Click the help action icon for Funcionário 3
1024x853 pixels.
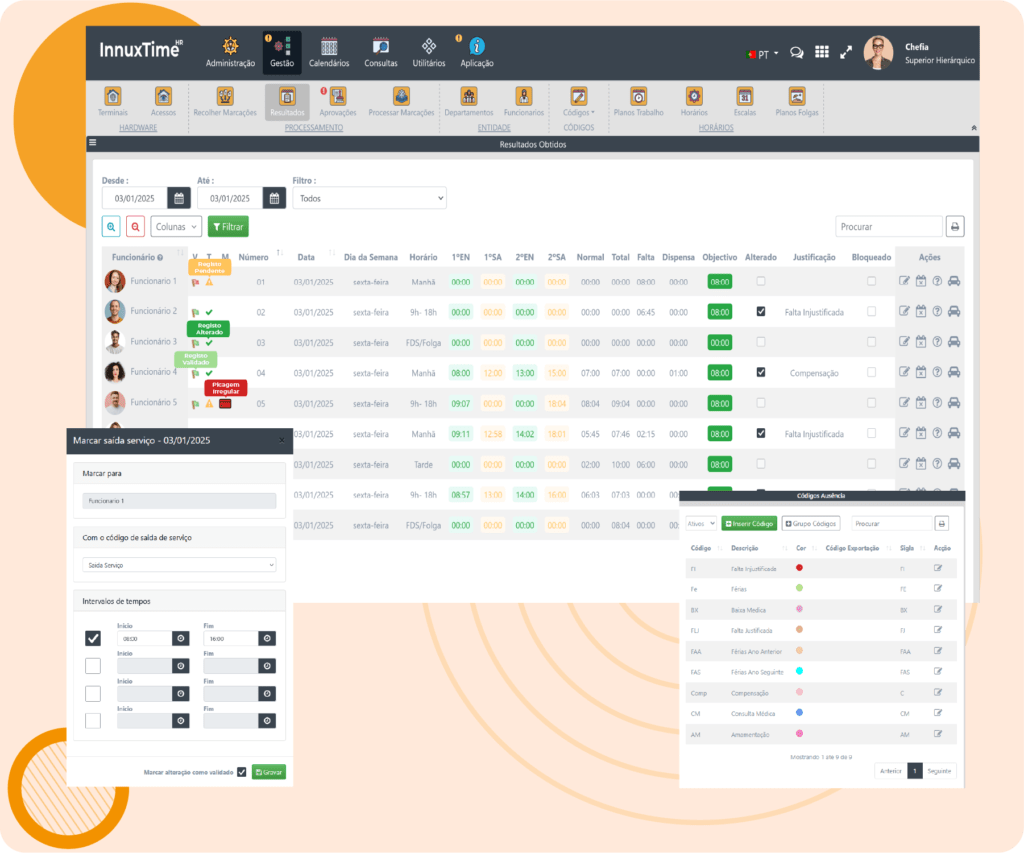(937, 342)
